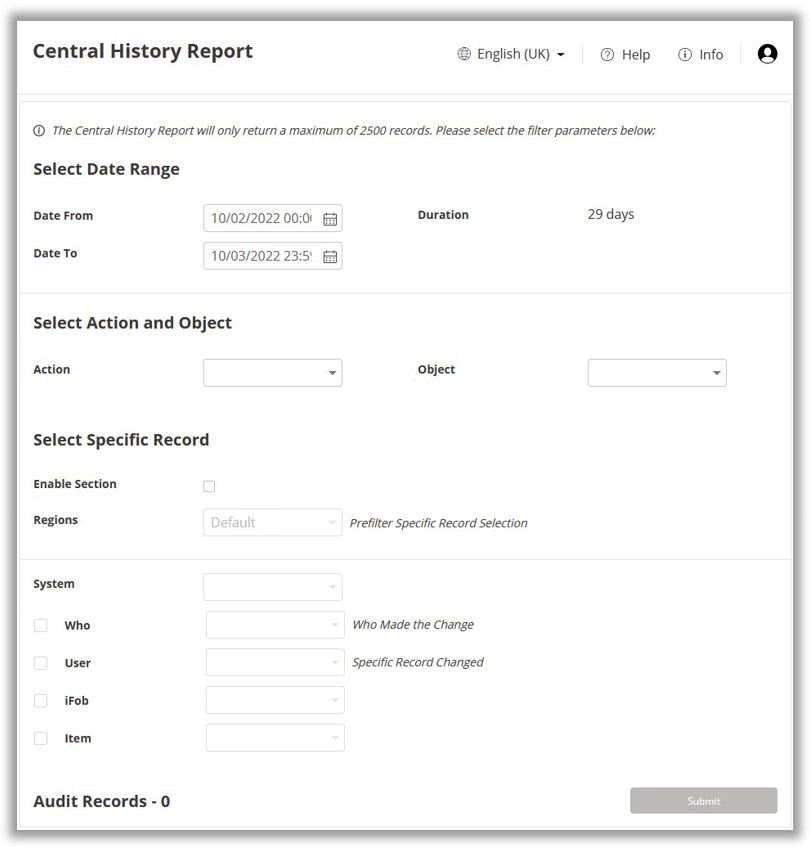
Task: Open the Date To calendar picker icon
Action: [330, 257]
